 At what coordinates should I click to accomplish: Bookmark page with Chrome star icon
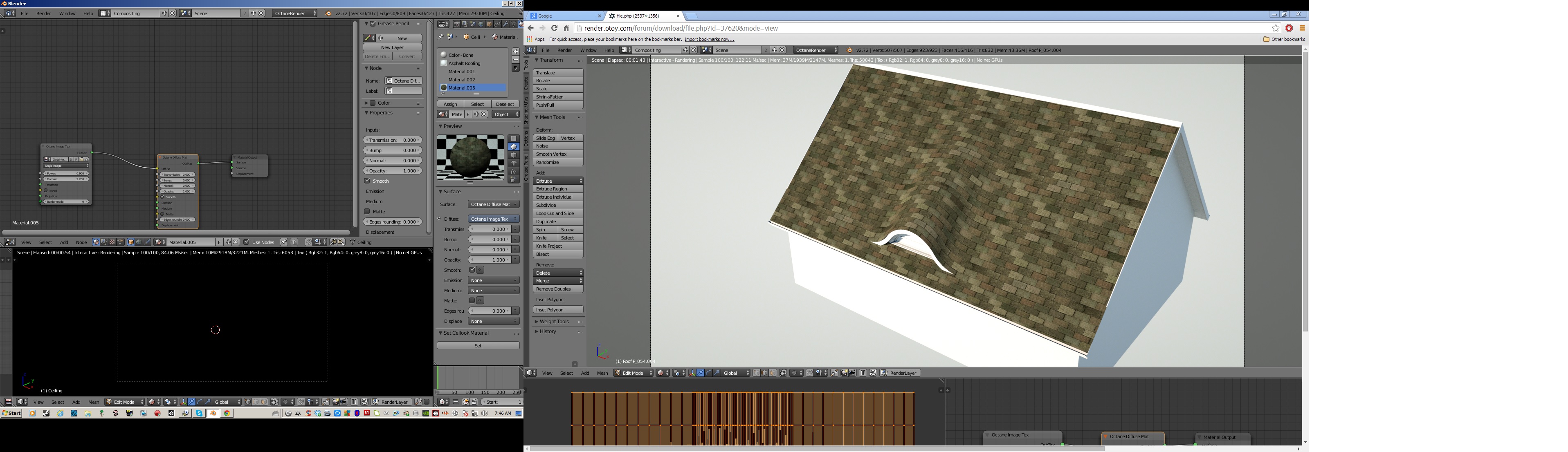click(x=1276, y=28)
